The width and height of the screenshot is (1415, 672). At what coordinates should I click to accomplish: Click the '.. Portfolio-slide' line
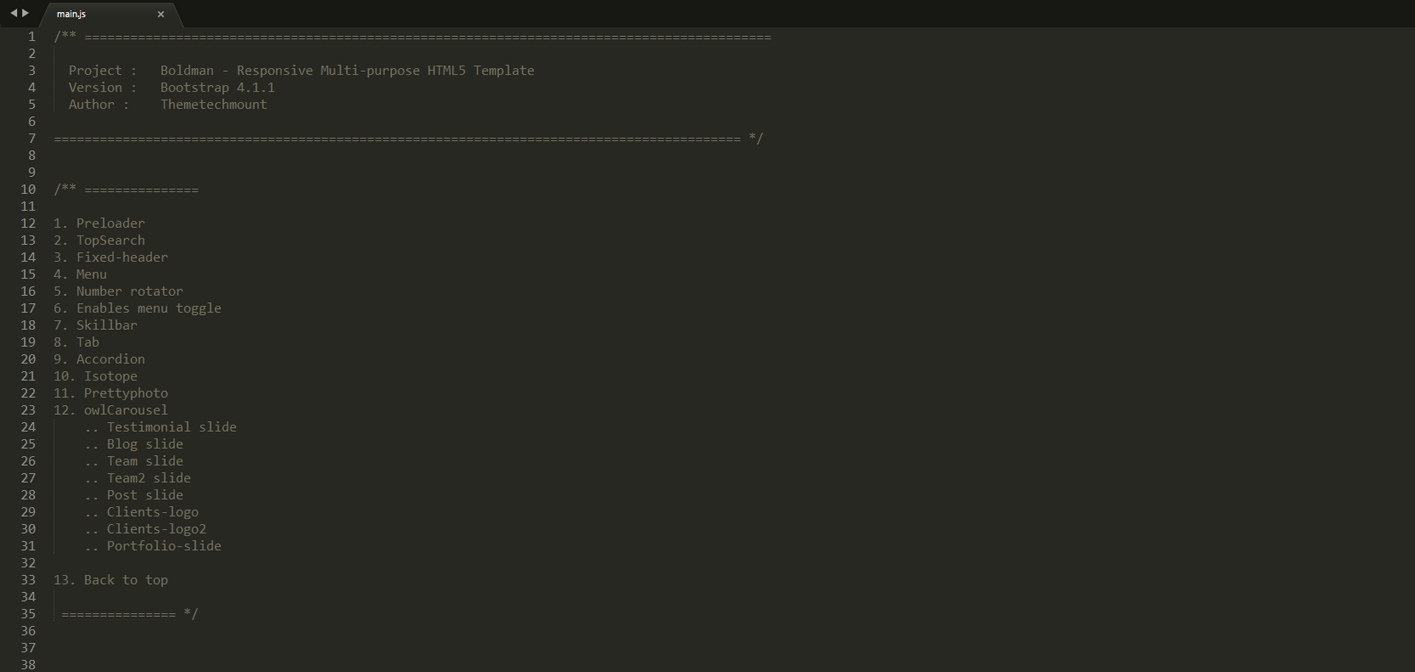pyautogui.click(x=153, y=546)
